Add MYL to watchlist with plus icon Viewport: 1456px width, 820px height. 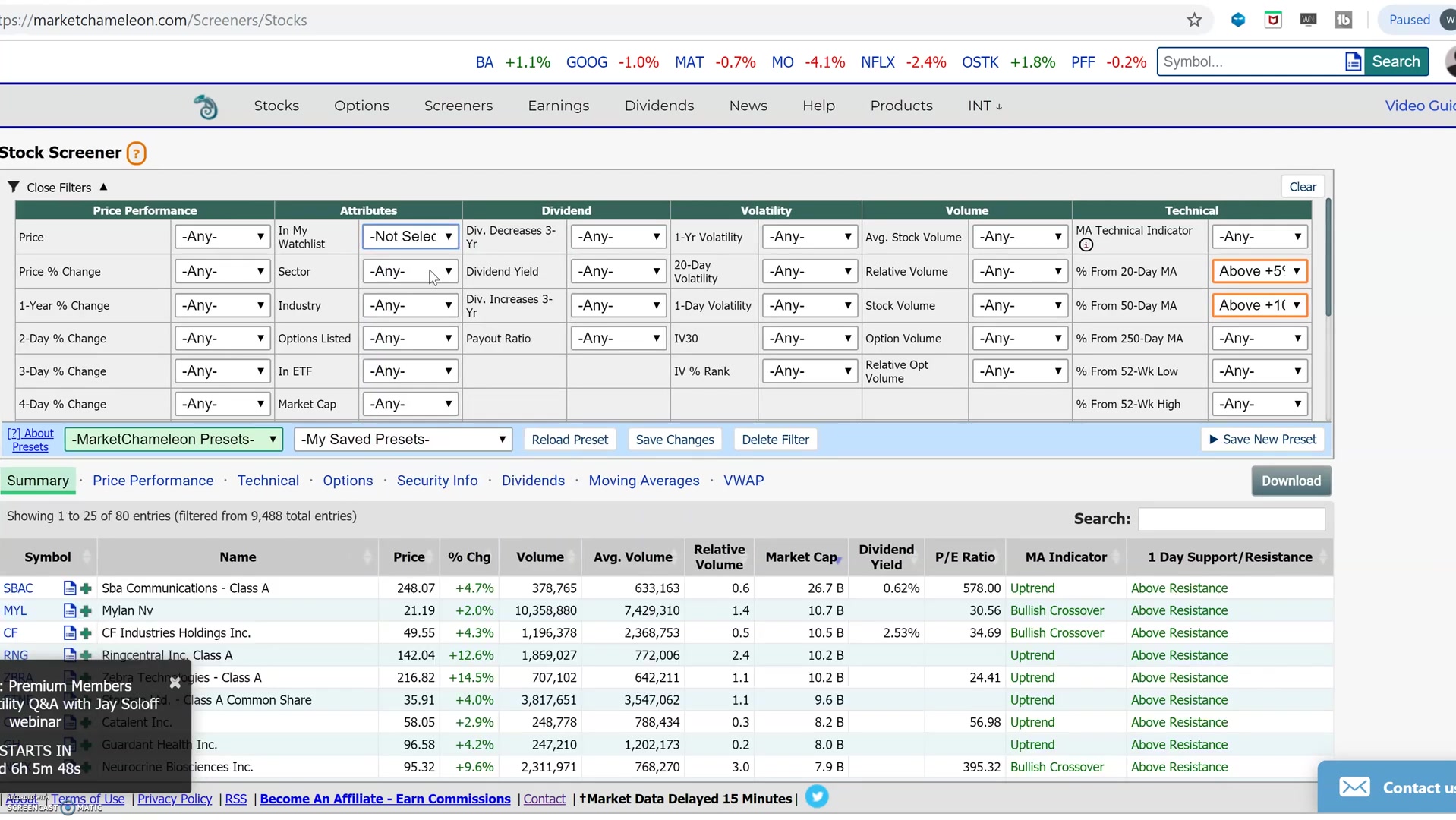(x=86, y=611)
